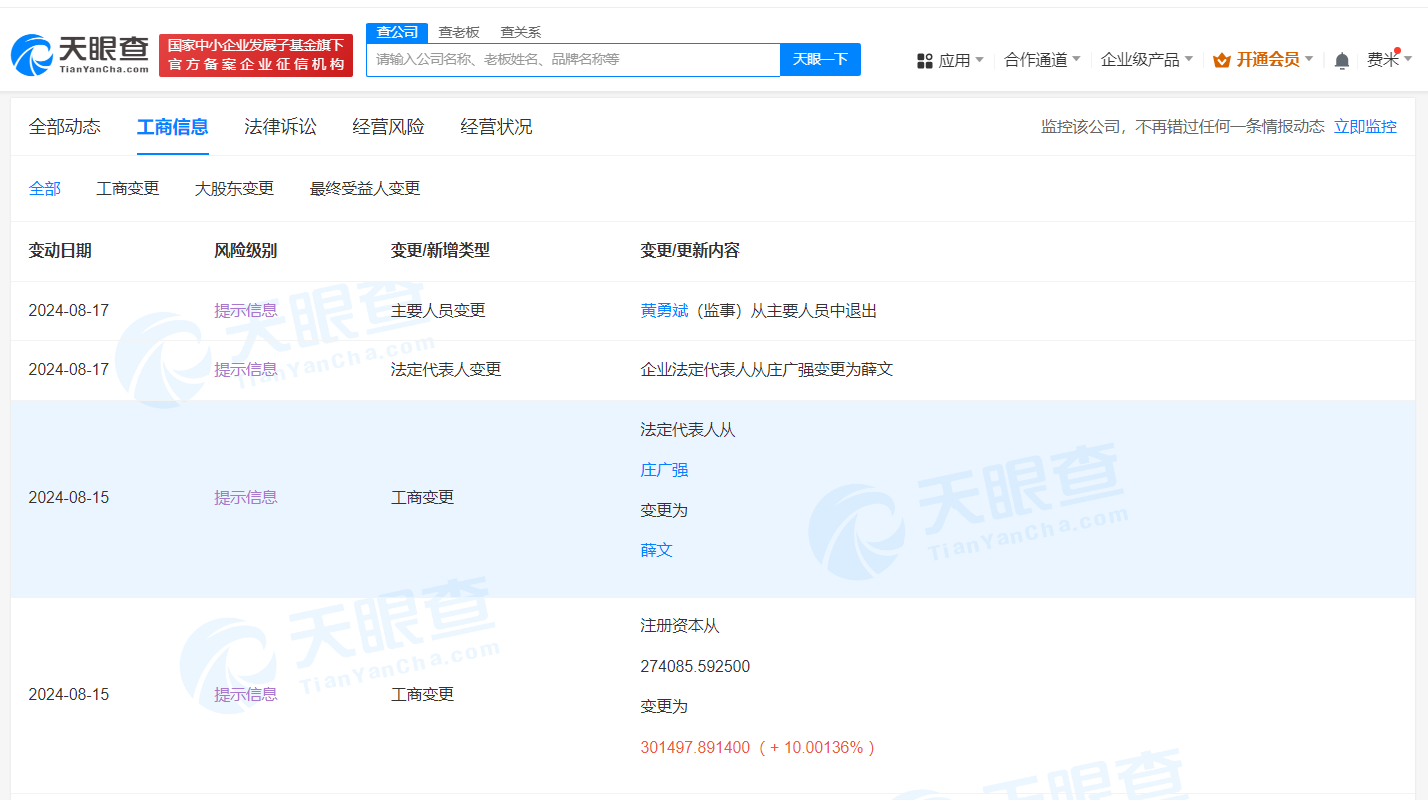Click the red official credit agency banner
1428x800 pixels.
pos(256,55)
